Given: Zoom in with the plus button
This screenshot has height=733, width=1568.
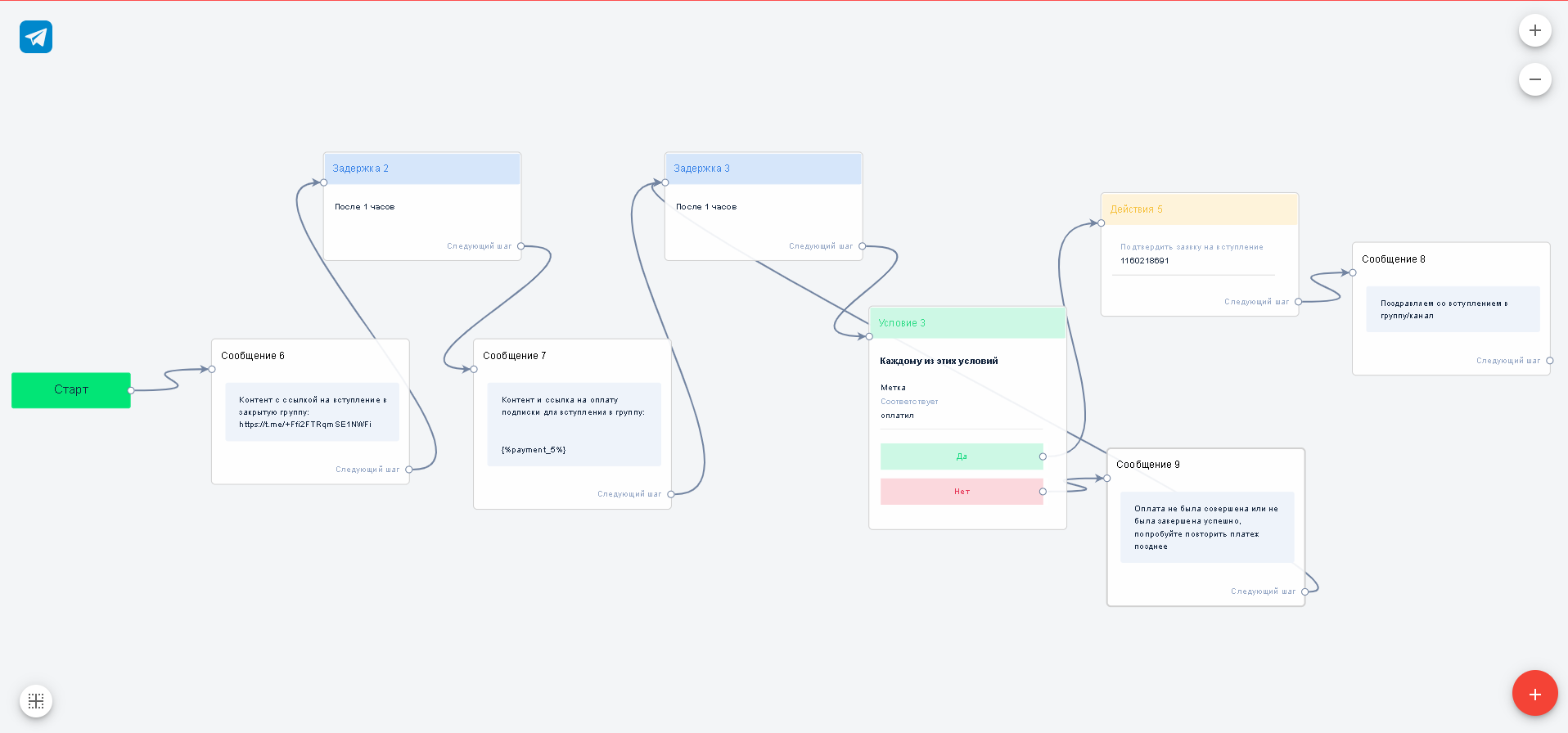Looking at the screenshot, I should [x=1534, y=31].
